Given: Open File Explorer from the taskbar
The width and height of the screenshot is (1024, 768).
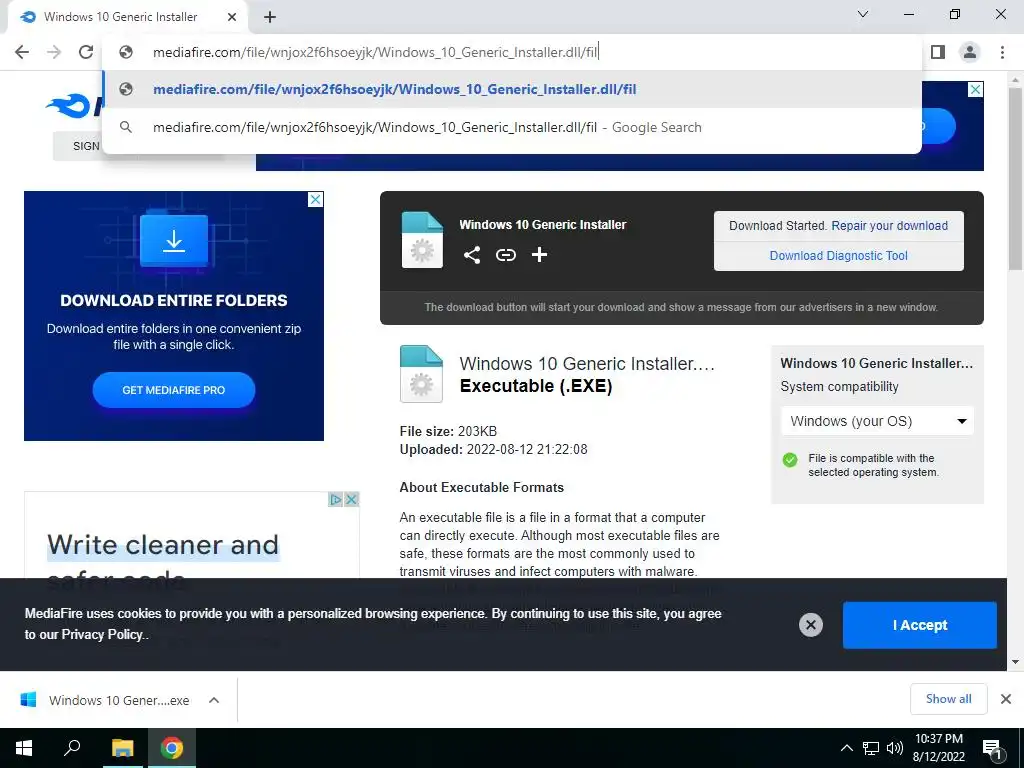Looking at the screenshot, I should 122,748.
